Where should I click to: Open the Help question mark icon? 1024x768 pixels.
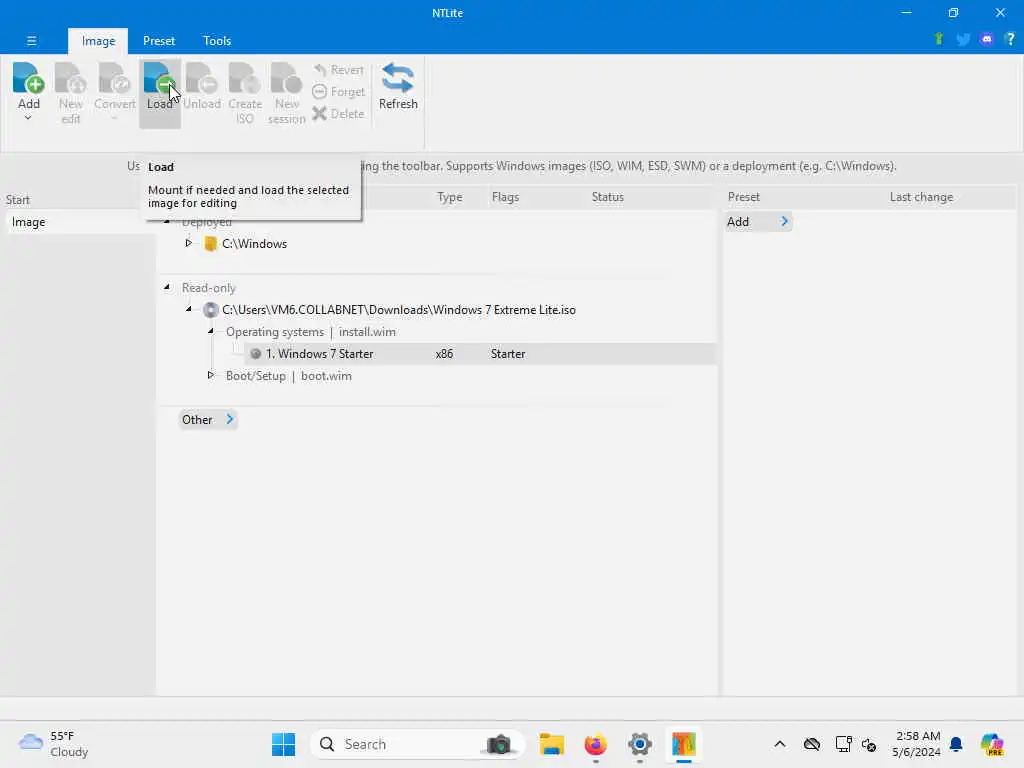[1010, 39]
